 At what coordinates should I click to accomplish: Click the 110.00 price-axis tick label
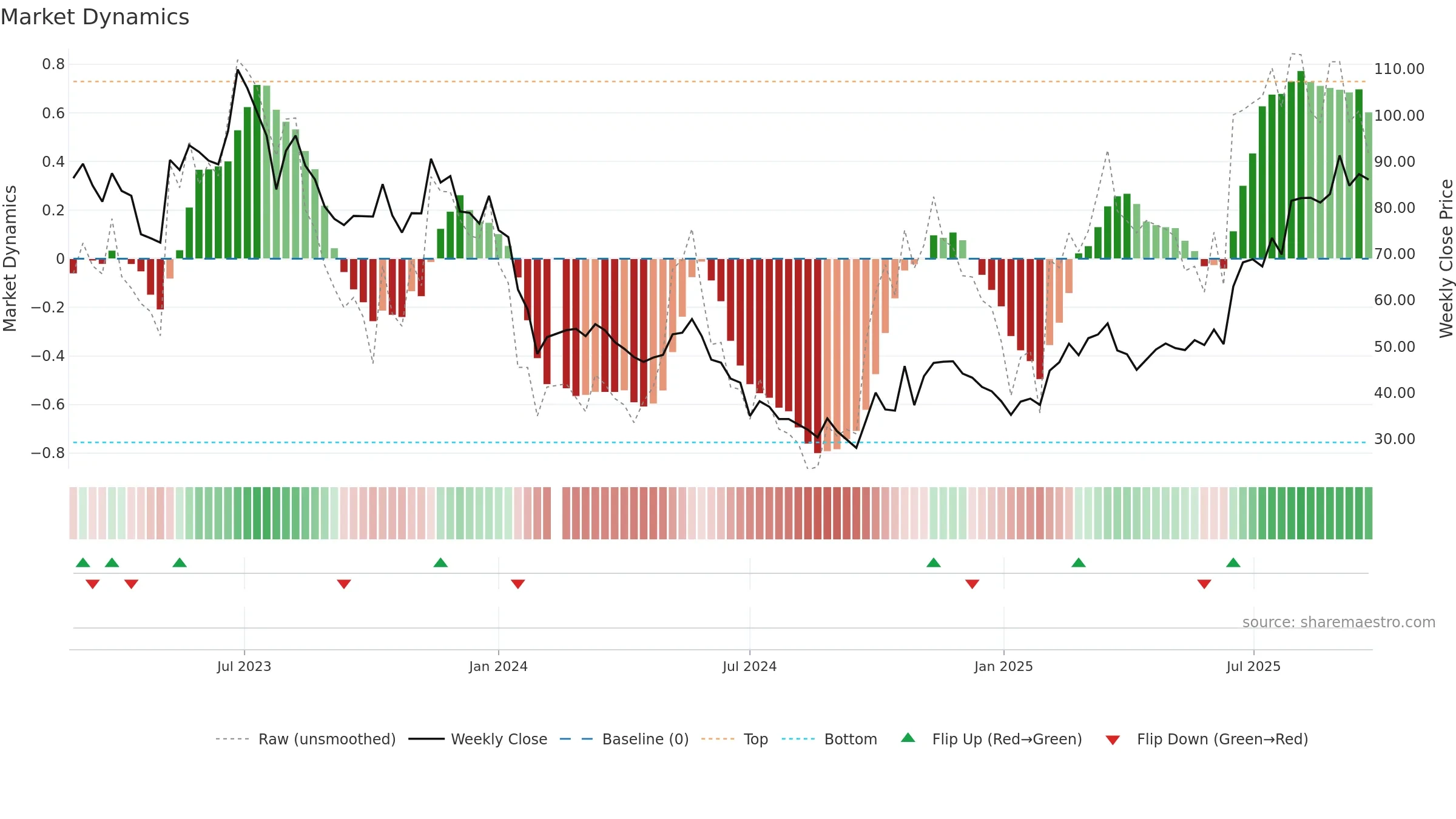point(1399,69)
